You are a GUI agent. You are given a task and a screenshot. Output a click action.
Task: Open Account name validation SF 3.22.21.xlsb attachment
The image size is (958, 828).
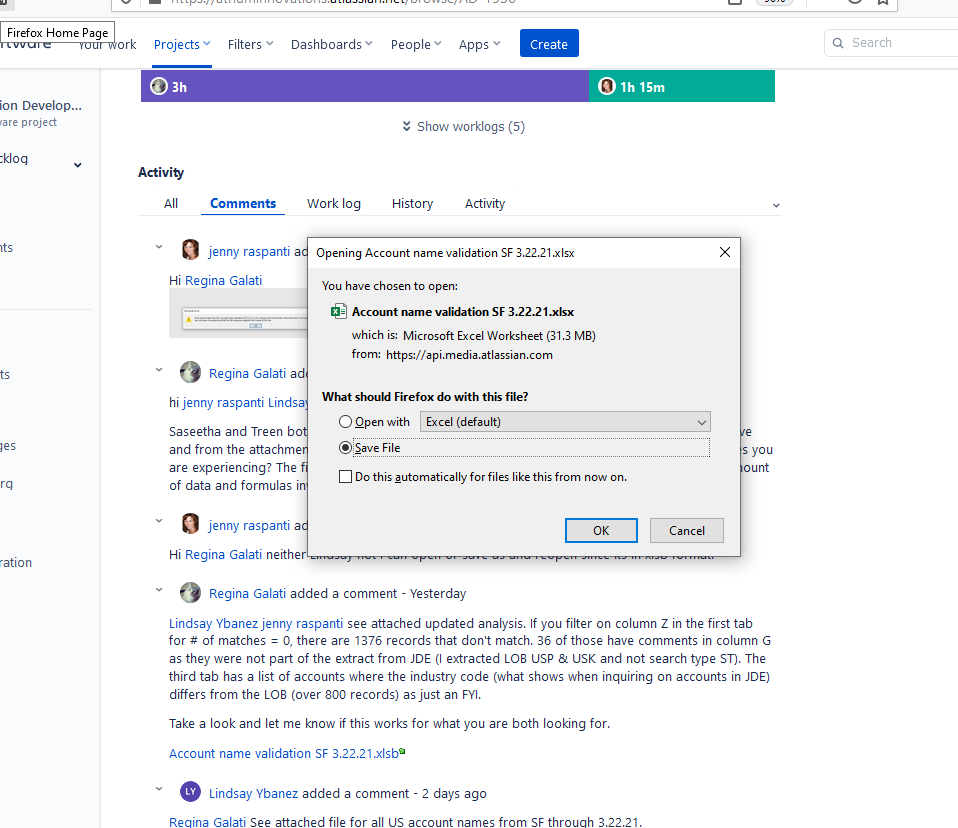point(284,753)
